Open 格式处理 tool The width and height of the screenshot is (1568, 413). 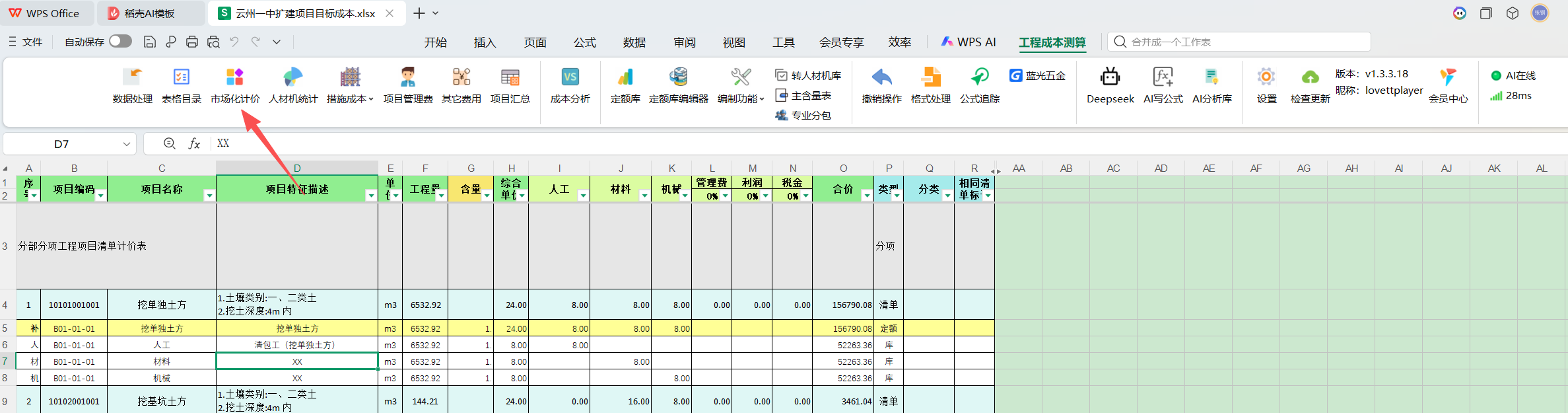click(931, 85)
